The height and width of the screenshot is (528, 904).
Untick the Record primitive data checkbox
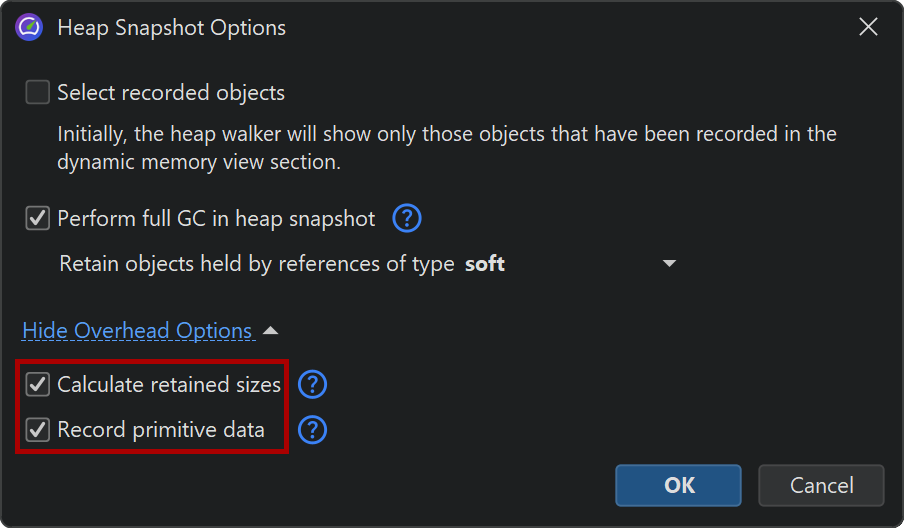click(x=38, y=430)
